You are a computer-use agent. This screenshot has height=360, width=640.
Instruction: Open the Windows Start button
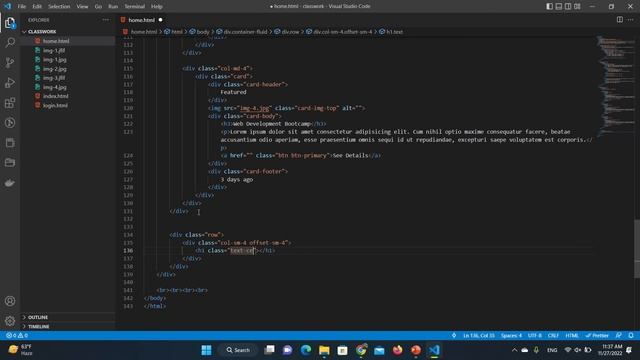point(207,350)
